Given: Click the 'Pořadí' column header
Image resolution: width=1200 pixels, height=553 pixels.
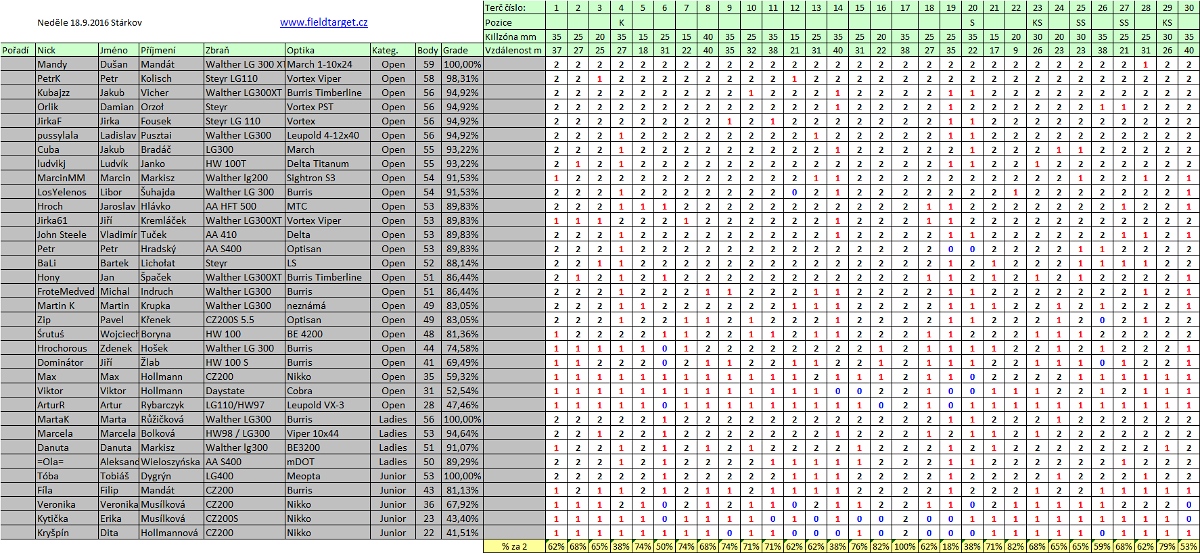Looking at the screenshot, I should (x=17, y=49).
